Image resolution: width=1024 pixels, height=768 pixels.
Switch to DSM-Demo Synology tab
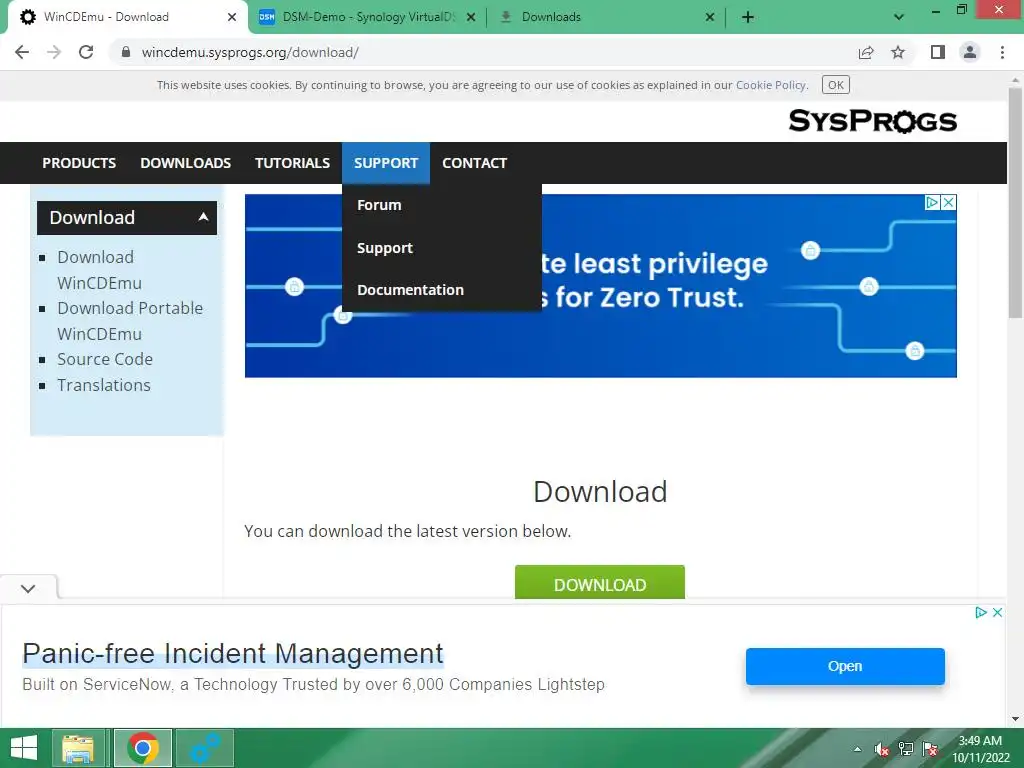(x=368, y=17)
